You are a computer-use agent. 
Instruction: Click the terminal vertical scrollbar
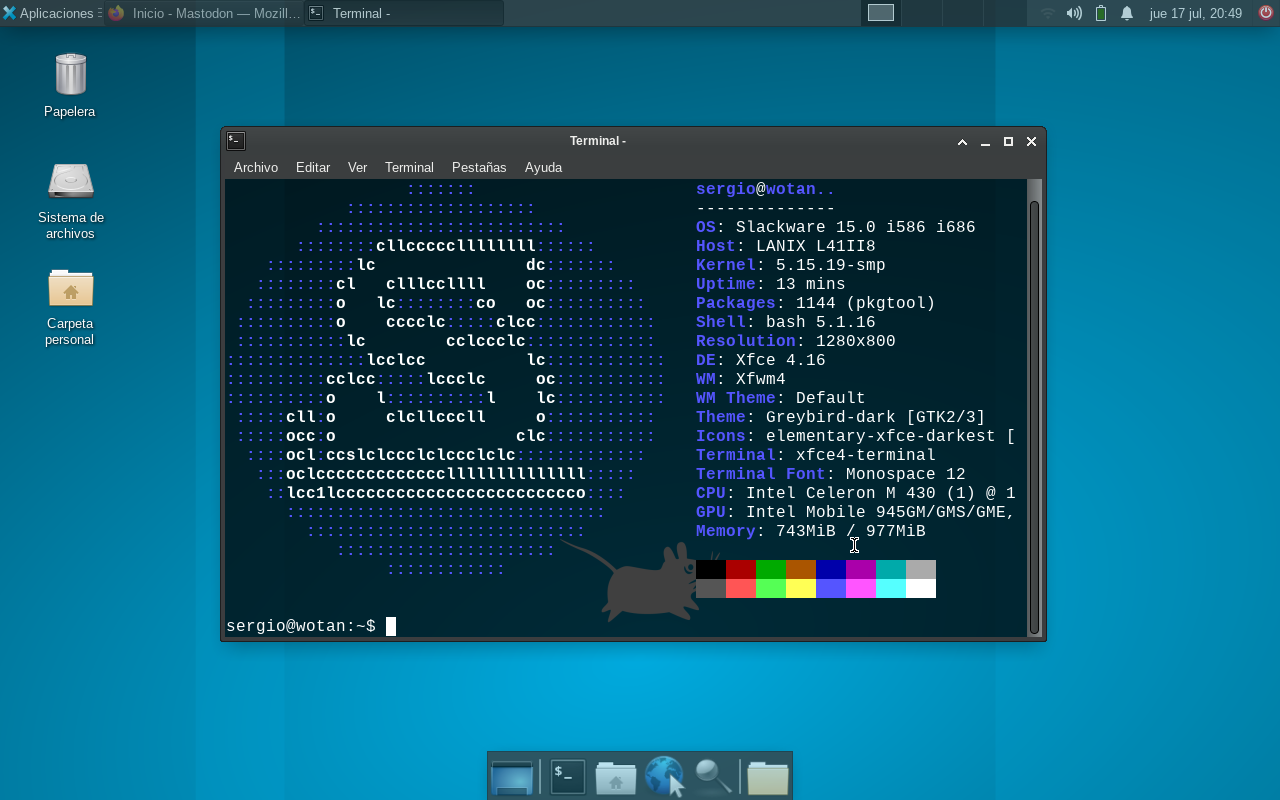pos(1034,410)
